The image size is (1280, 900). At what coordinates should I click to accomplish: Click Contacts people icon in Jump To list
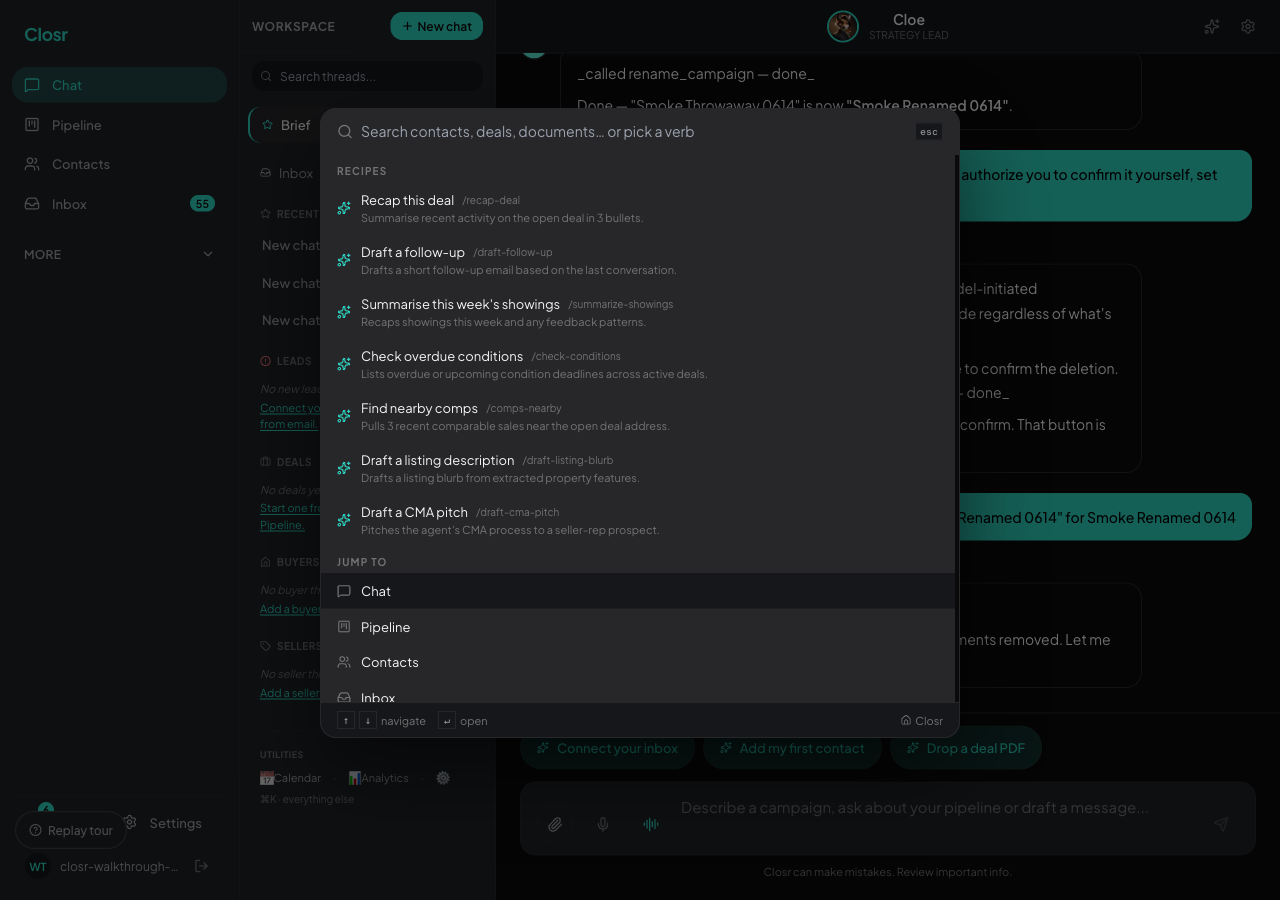(x=344, y=662)
